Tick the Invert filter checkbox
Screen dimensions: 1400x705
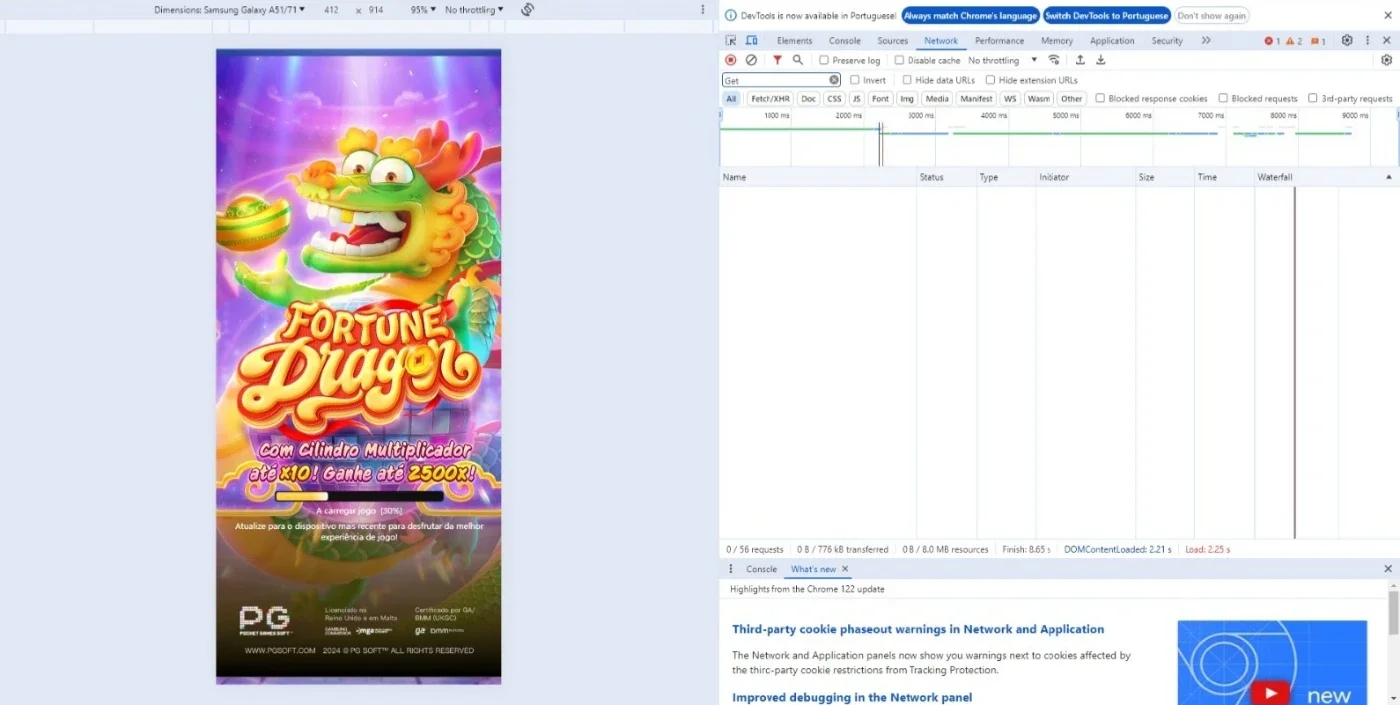[x=855, y=80]
